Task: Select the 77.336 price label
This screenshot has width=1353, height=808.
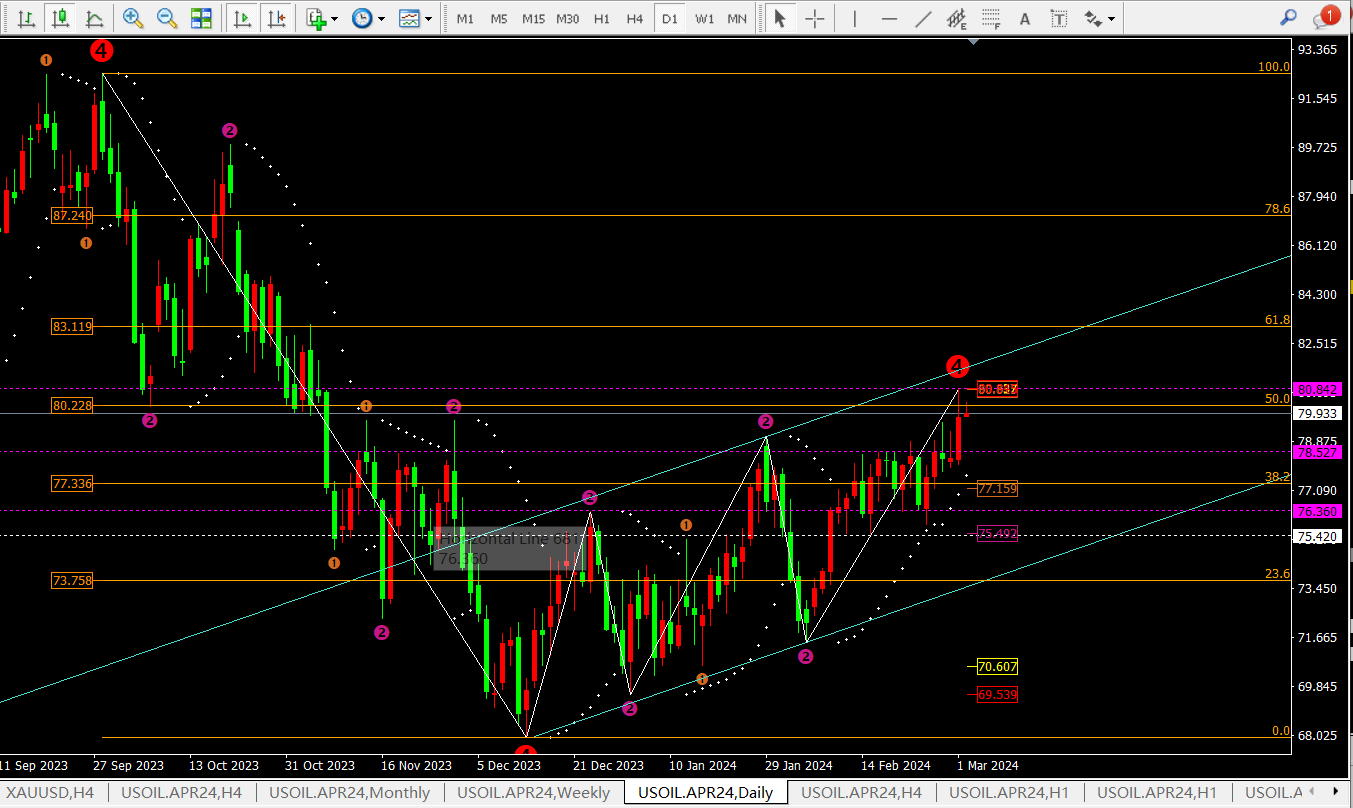Action: [72, 483]
